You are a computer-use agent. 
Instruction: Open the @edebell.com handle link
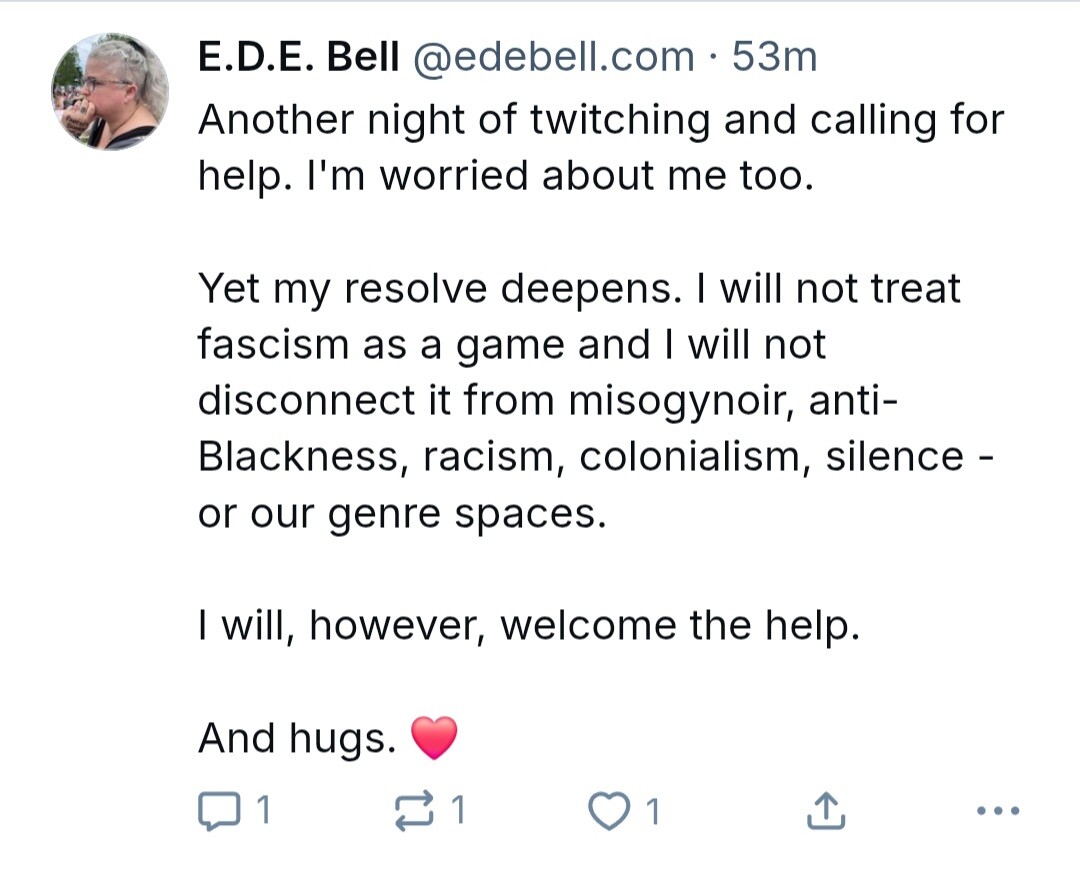click(x=553, y=56)
